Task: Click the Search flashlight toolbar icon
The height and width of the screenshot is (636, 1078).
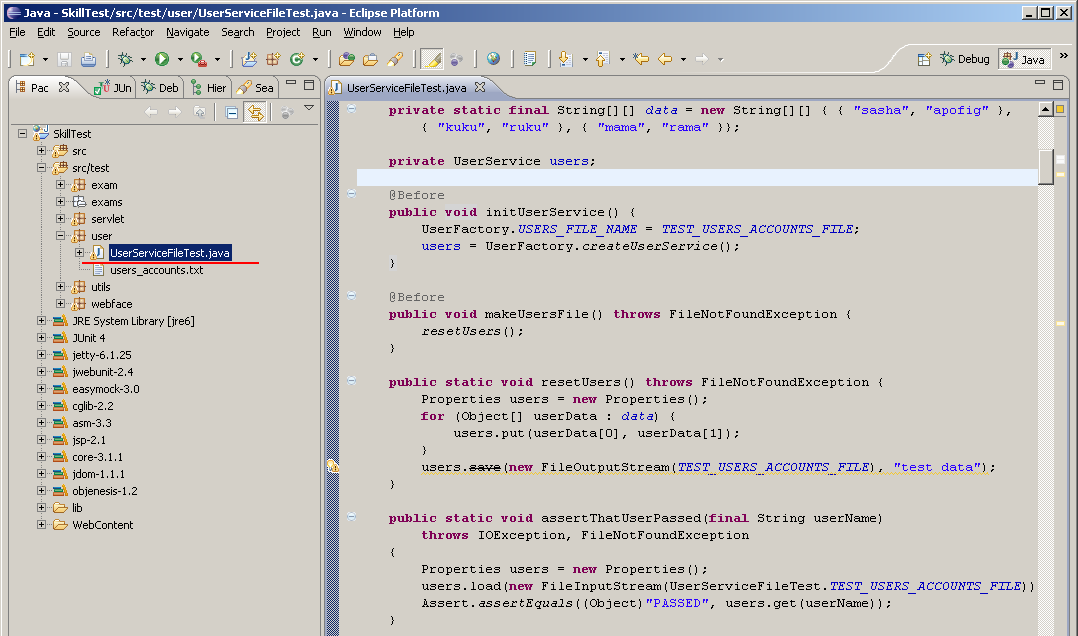Action: pos(395,59)
